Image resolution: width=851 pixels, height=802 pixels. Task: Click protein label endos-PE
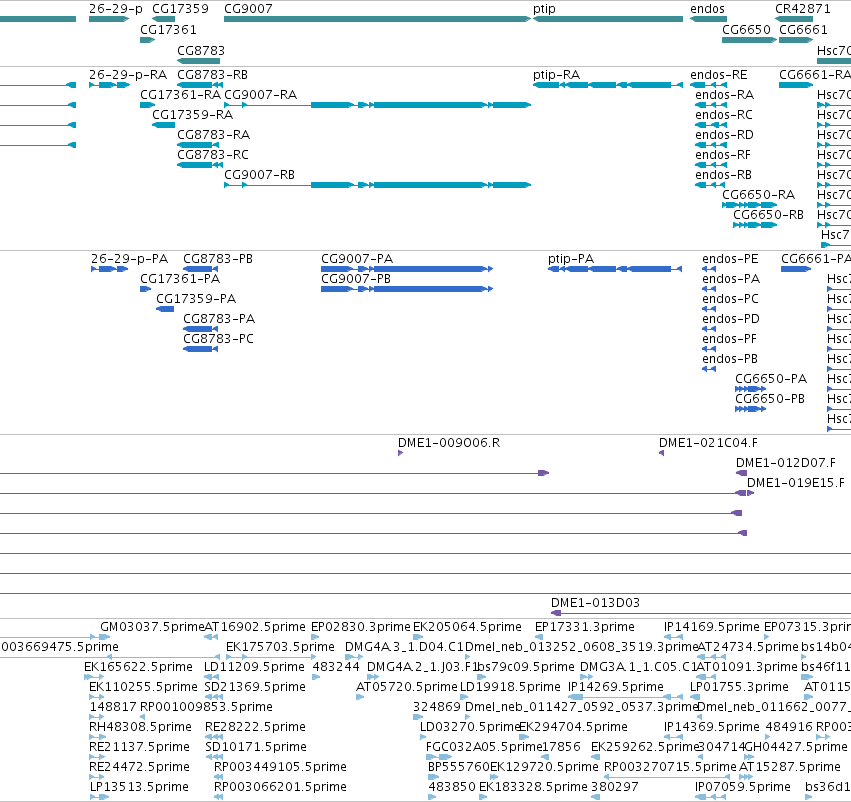click(x=730, y=259)
